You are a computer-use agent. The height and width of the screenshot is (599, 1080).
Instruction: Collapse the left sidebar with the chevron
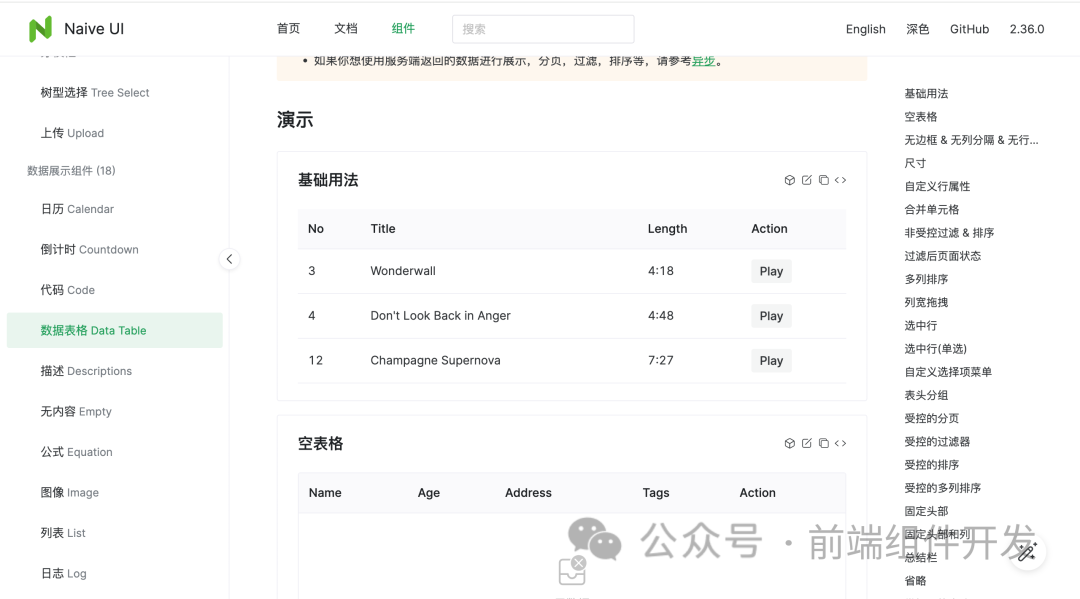click(229, 258)
